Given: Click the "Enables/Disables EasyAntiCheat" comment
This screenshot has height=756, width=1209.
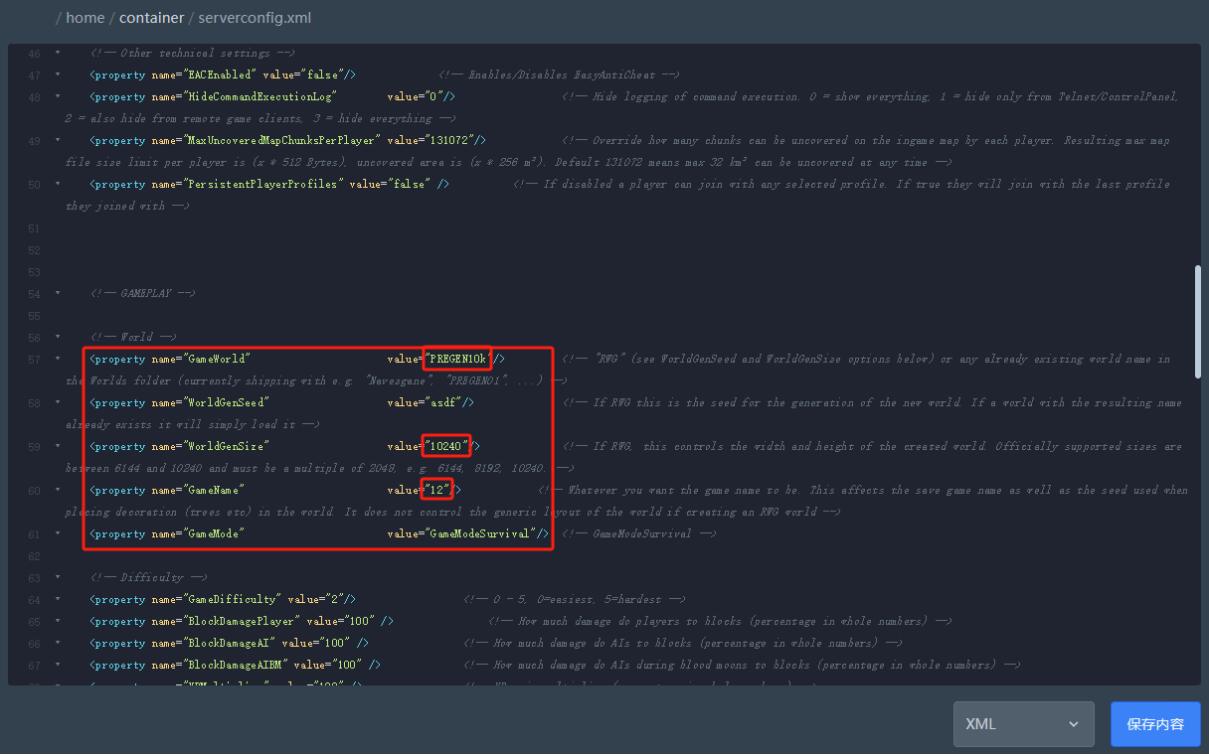Looking at the screenshot, I should (x=558, y=74).
